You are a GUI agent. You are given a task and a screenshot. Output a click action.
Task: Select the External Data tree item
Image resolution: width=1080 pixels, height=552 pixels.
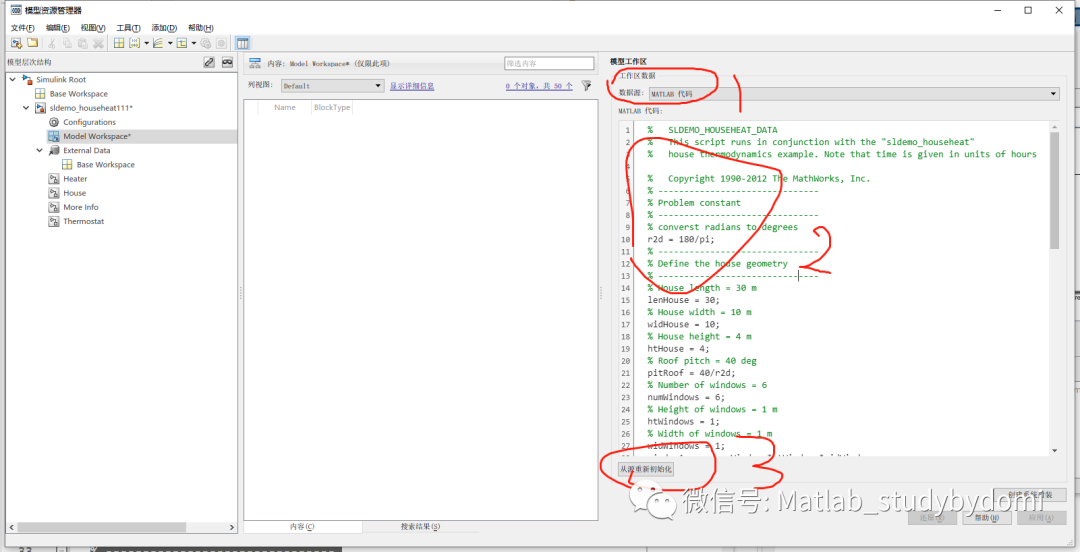[86, 150]
